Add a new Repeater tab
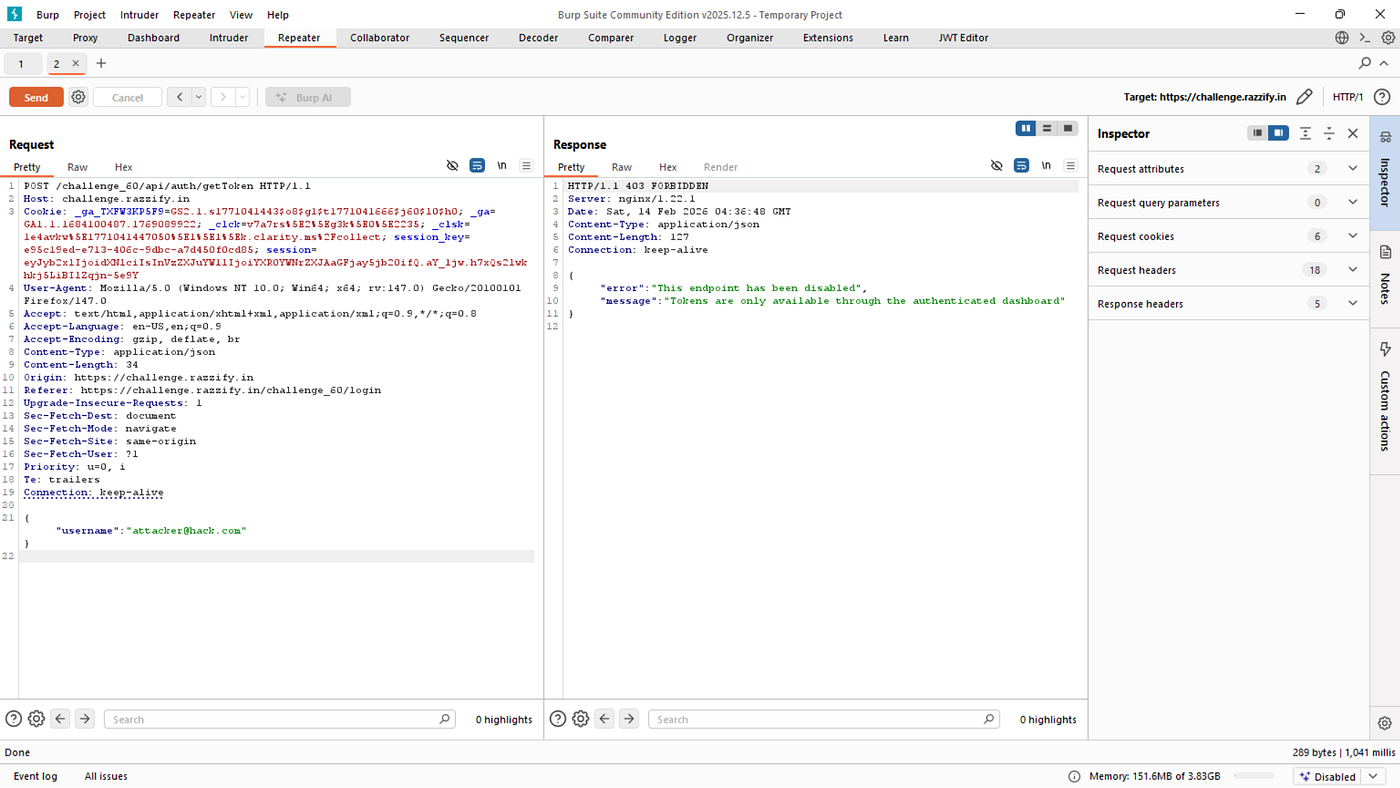This screenshot has height=788, width=1400. [101, 63]
